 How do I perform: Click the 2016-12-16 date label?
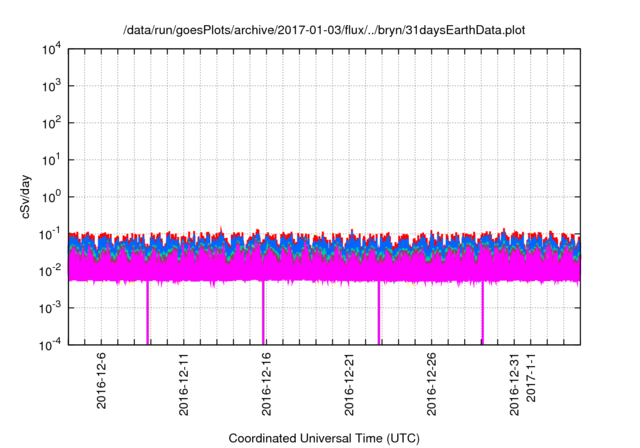click(266, 384)
